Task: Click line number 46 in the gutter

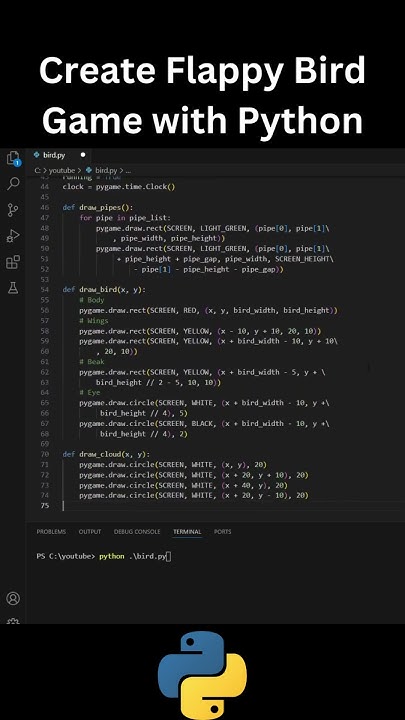Action: point(44,208)
